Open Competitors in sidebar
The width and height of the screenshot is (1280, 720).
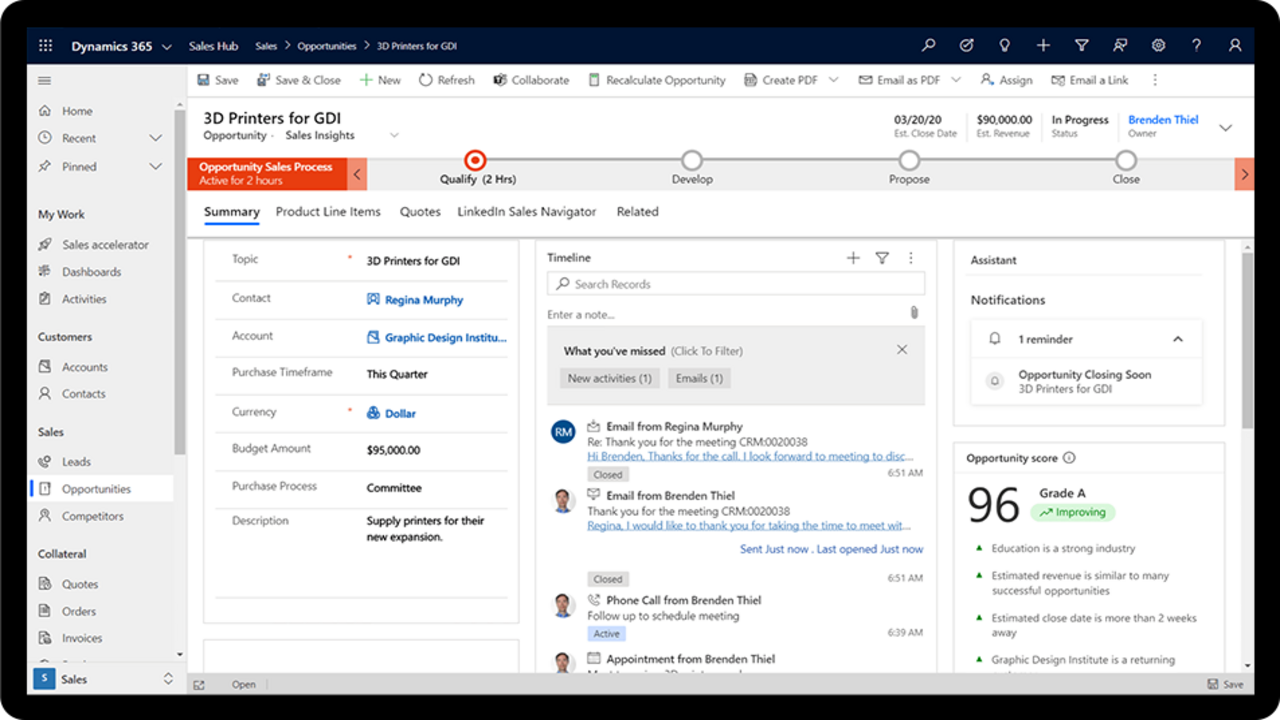(x=93, y=516)
